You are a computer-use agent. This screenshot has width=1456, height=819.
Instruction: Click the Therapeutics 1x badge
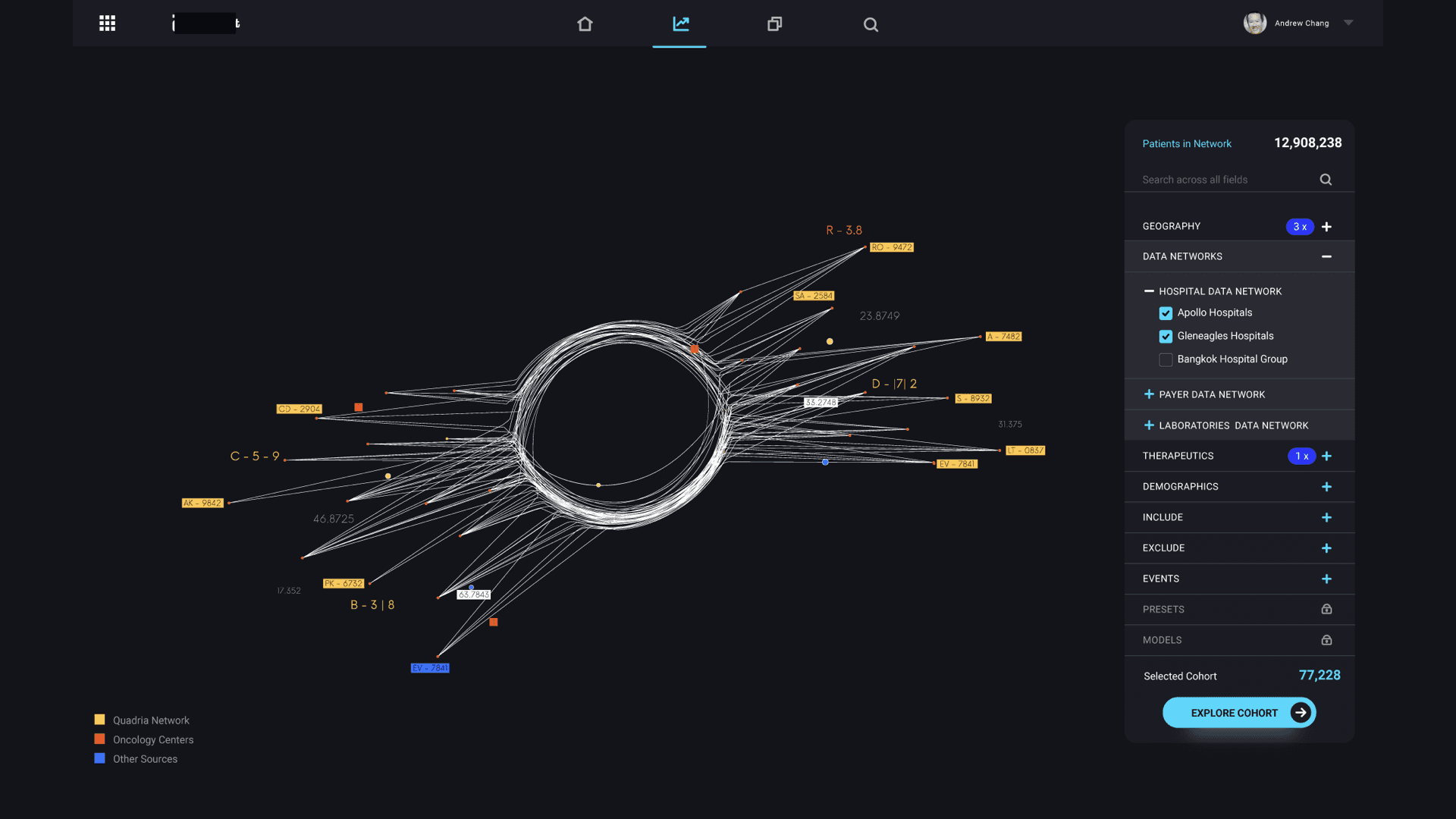1301,456
